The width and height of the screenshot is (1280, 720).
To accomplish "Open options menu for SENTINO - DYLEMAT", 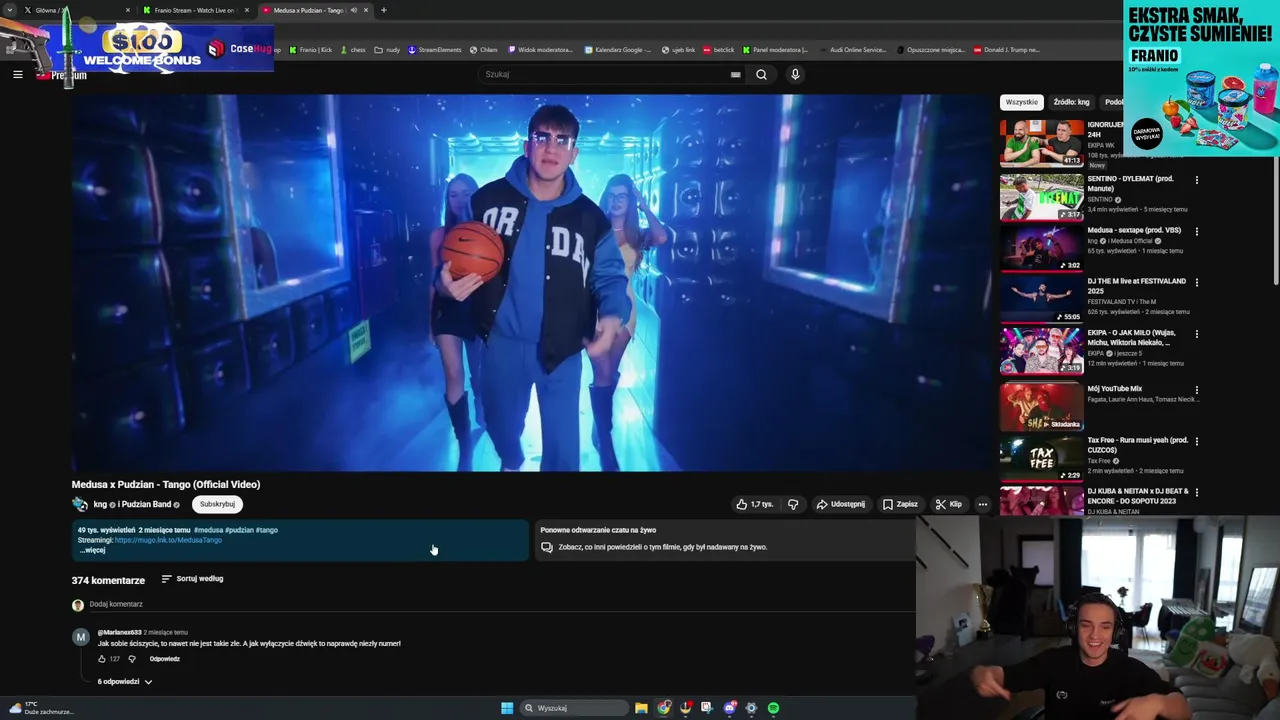I will [x=1196, y=180].
